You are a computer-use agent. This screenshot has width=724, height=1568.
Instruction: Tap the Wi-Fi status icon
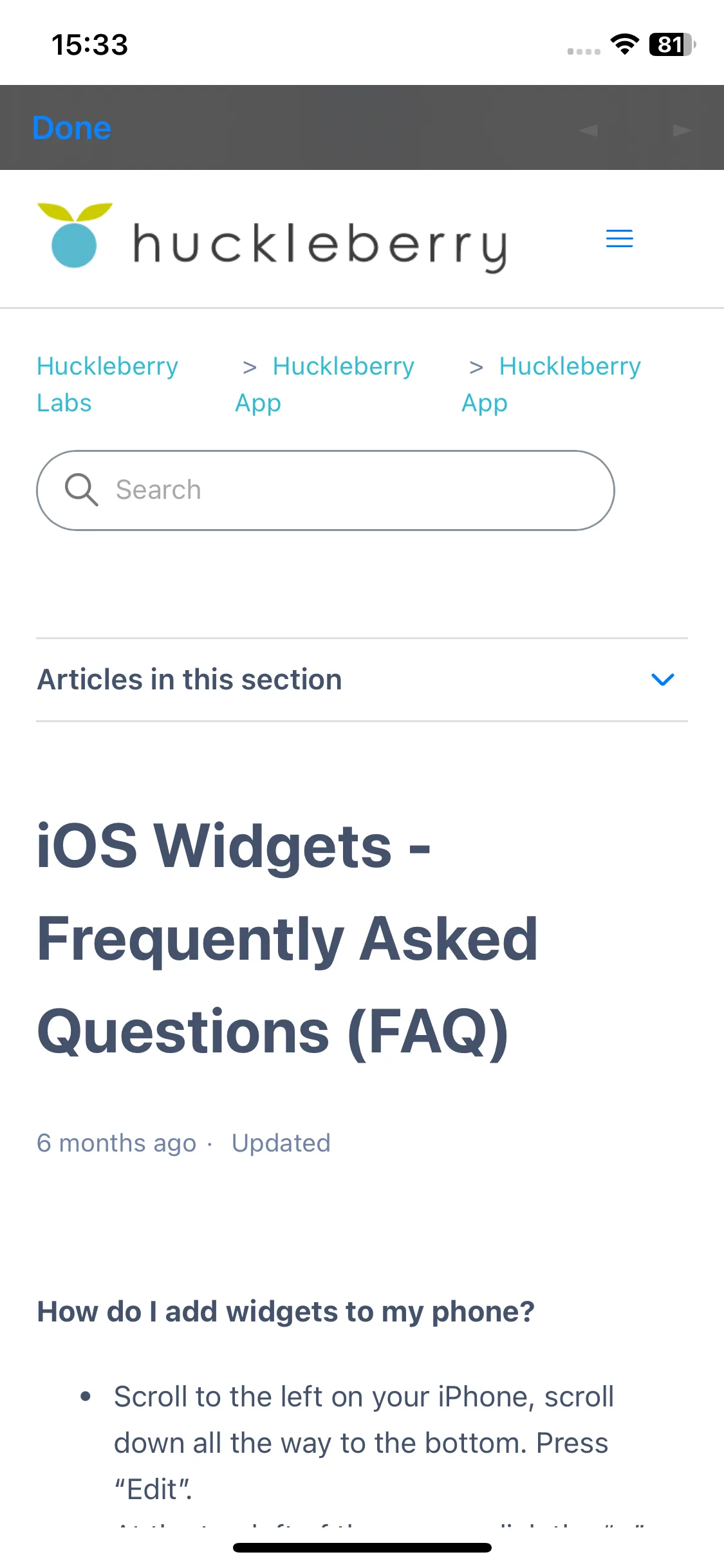pyautogui.click(x=624, y=44)
